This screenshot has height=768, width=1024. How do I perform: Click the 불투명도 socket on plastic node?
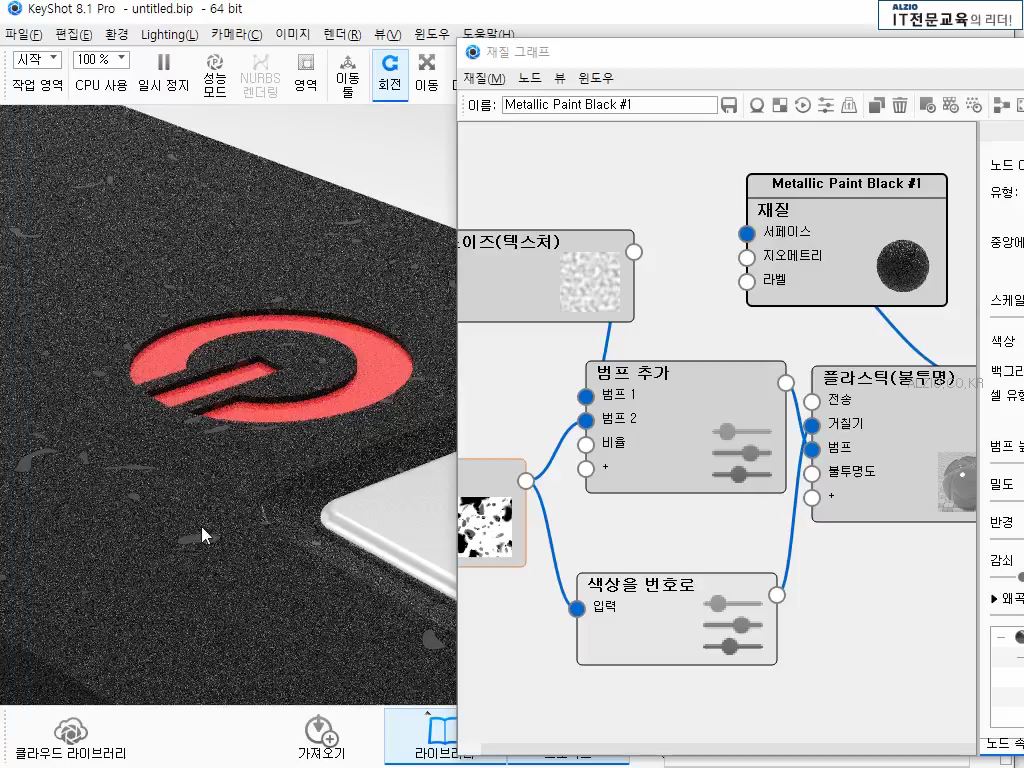812,473
